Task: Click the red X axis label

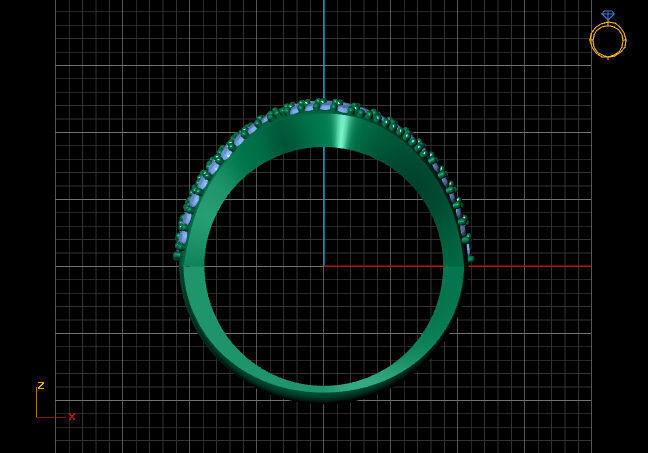Action: 72,417
